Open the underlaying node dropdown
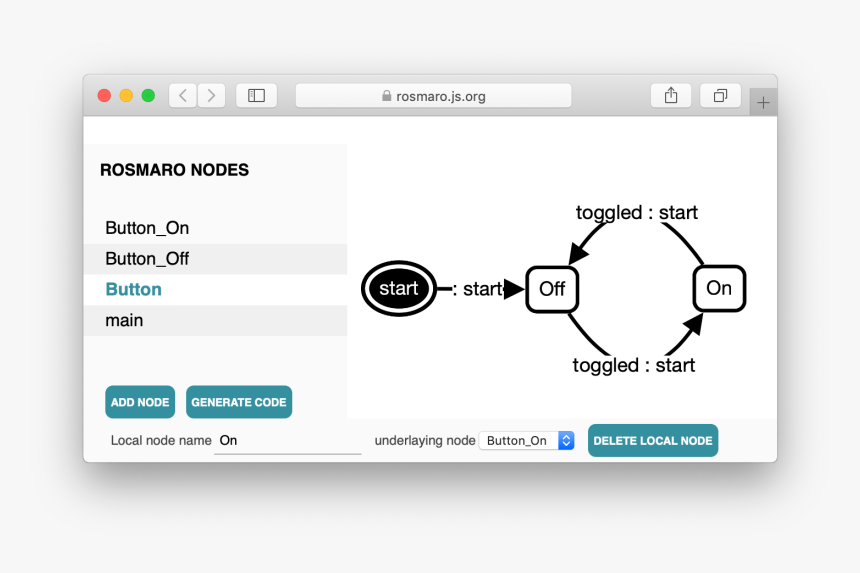The image size is (860, 573). pyautogui.click(x=527, y=440)
